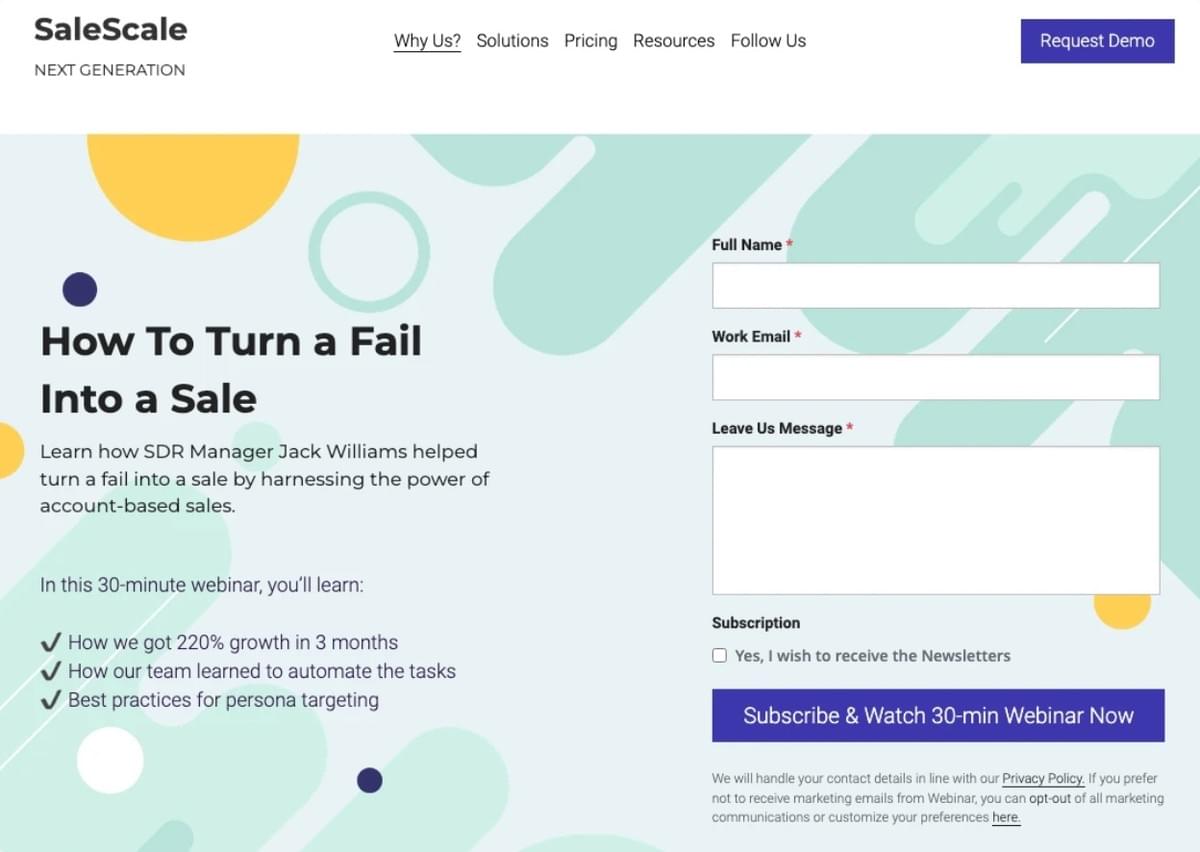Go to the Pricing page
The height and width of the screenshot is (852, 1200).
tap(590, 41)
